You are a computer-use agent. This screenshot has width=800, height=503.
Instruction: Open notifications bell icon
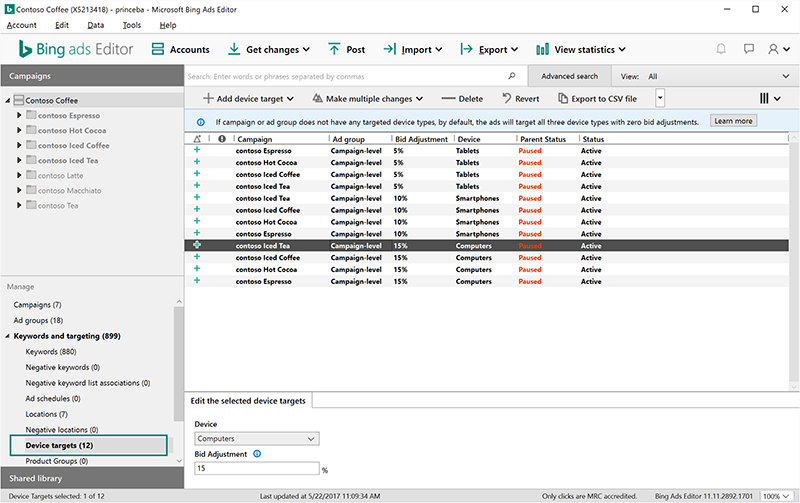click(x=721, y=49)
